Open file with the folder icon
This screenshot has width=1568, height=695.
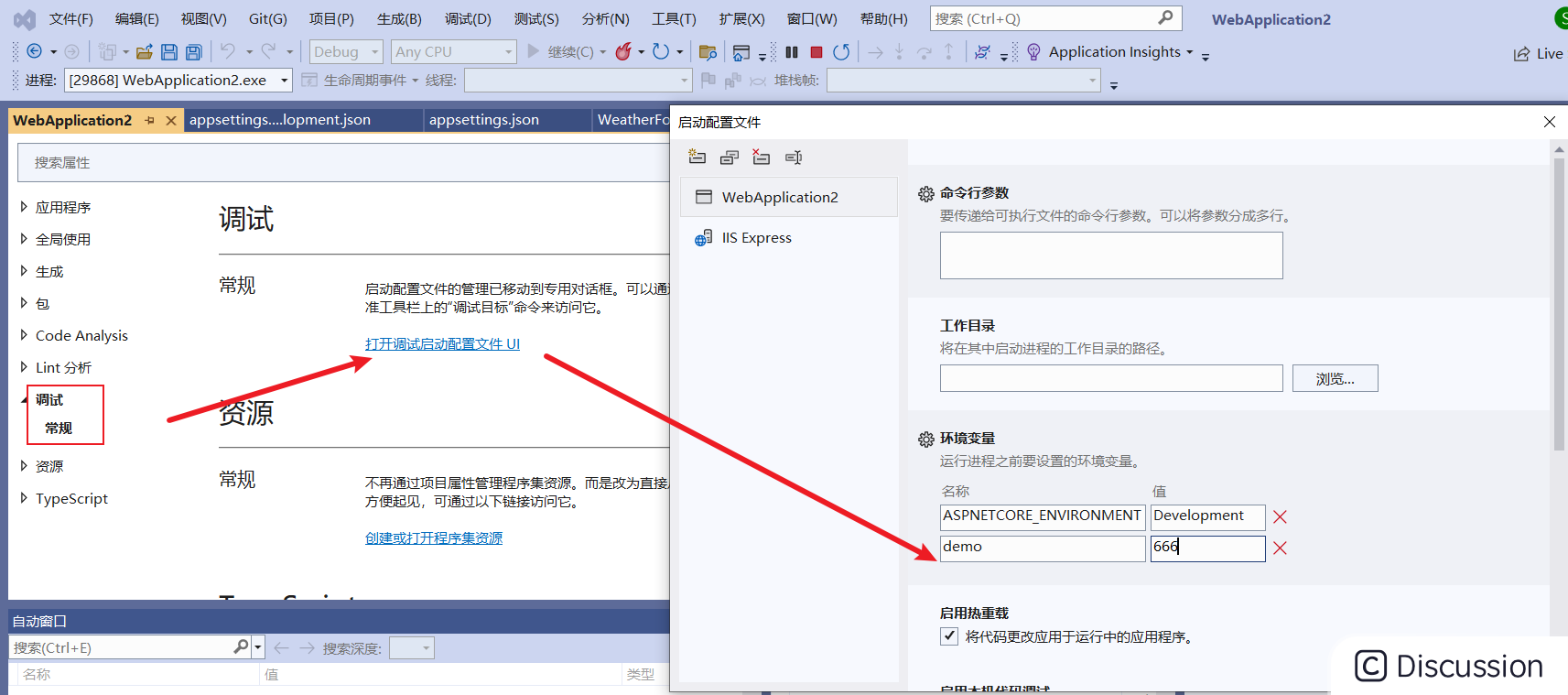point(144,52)
